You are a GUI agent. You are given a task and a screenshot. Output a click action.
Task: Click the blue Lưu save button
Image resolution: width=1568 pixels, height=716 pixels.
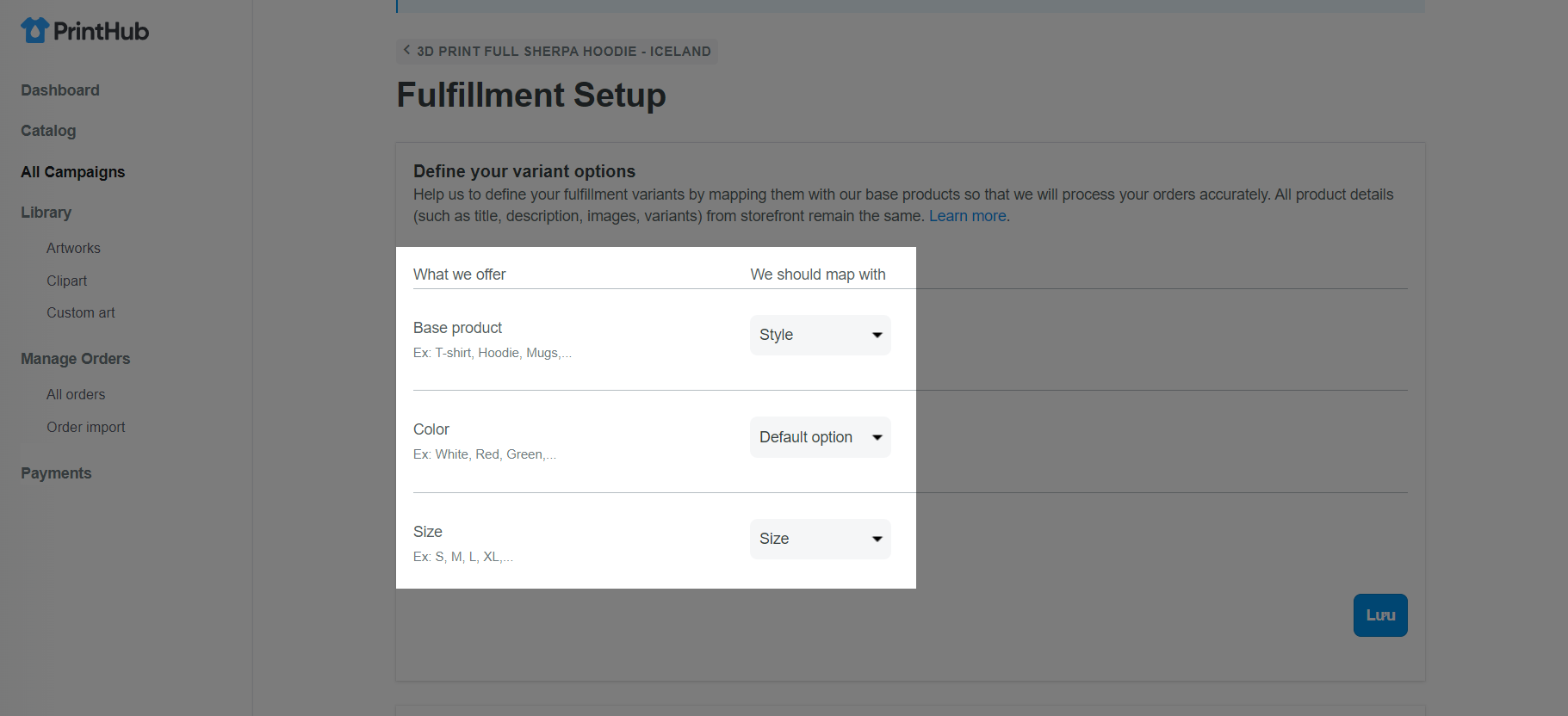click(1380, 615)
